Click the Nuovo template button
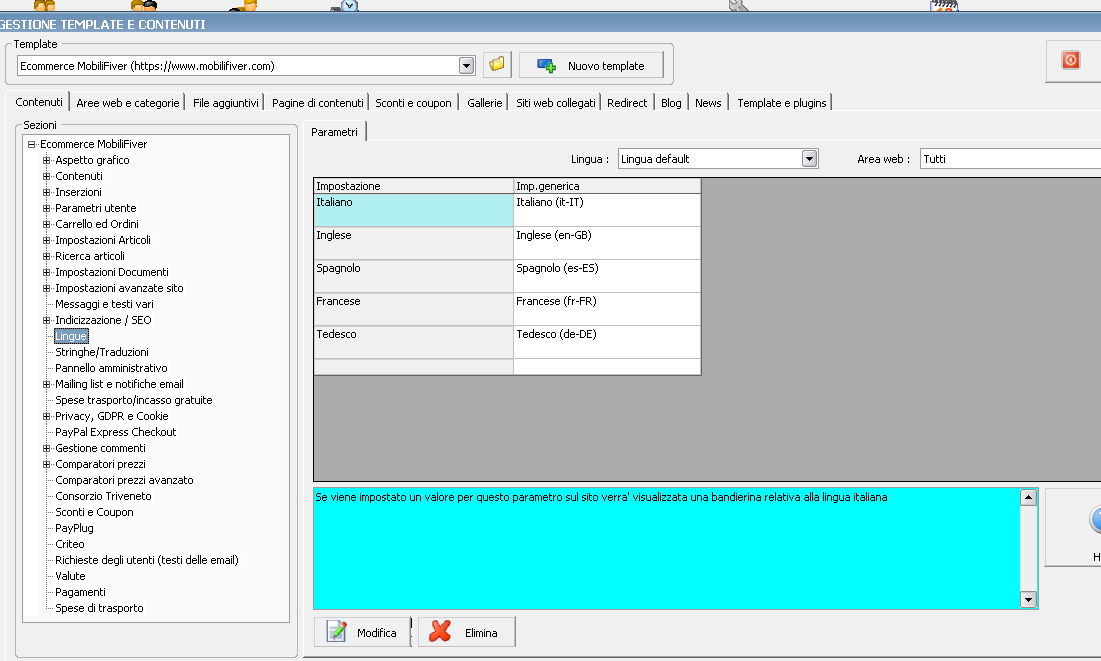Viewport: 1101px width, 661px height. pos(591,65)
